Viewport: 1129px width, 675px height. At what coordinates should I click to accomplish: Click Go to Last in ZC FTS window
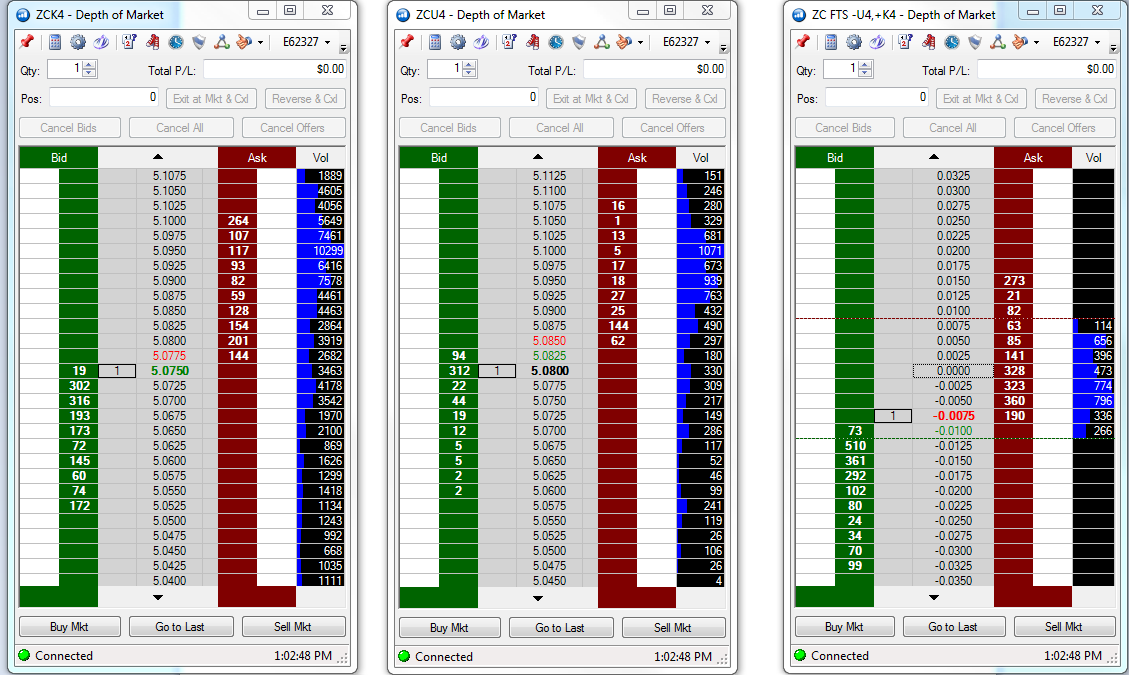pos(953,627)
